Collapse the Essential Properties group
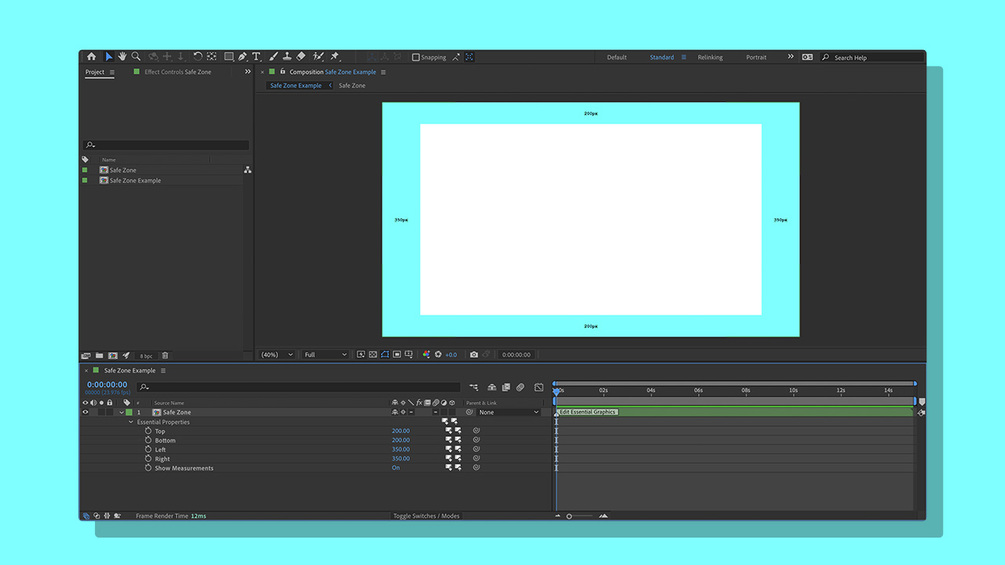This screenshot has height=565, width=1005. [x=131, y=422]
